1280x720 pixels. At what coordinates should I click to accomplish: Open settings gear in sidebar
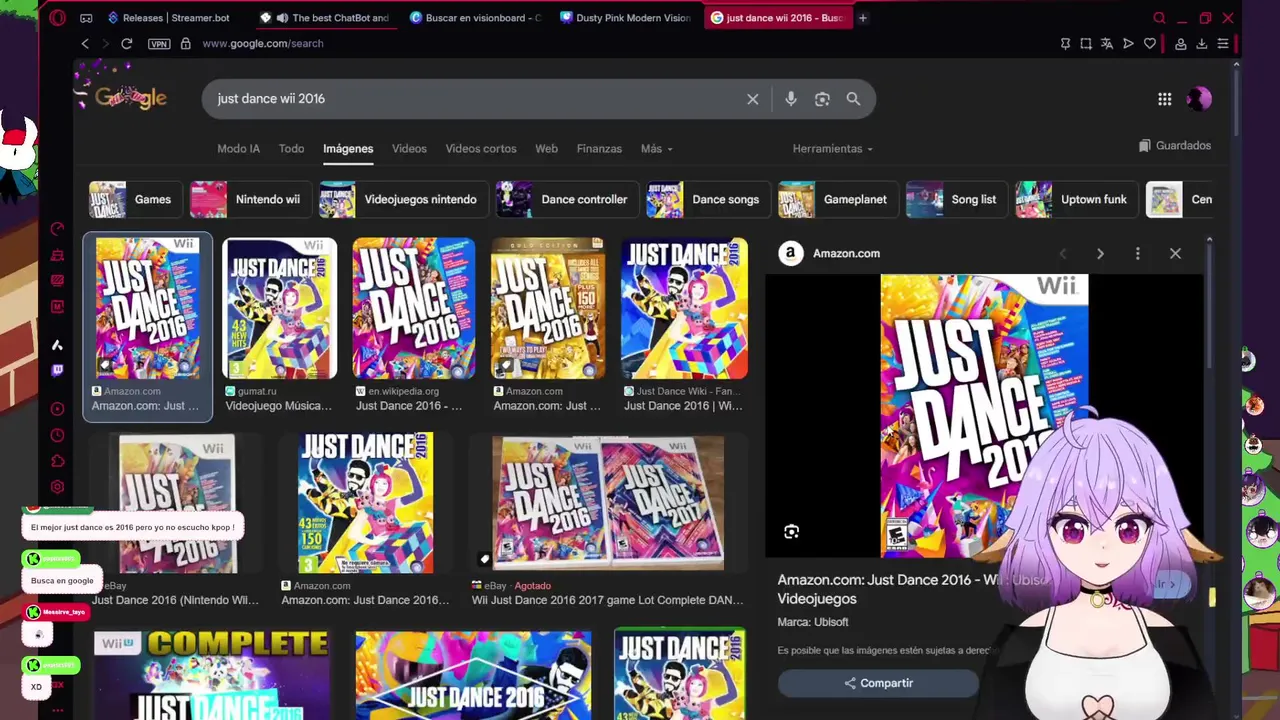pos(57,487)
